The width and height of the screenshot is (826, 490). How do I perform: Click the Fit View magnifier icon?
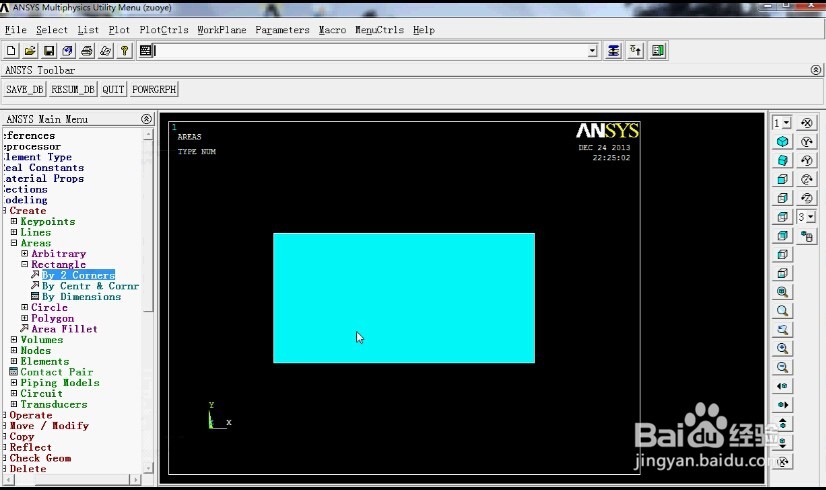[x=782, y=292]
